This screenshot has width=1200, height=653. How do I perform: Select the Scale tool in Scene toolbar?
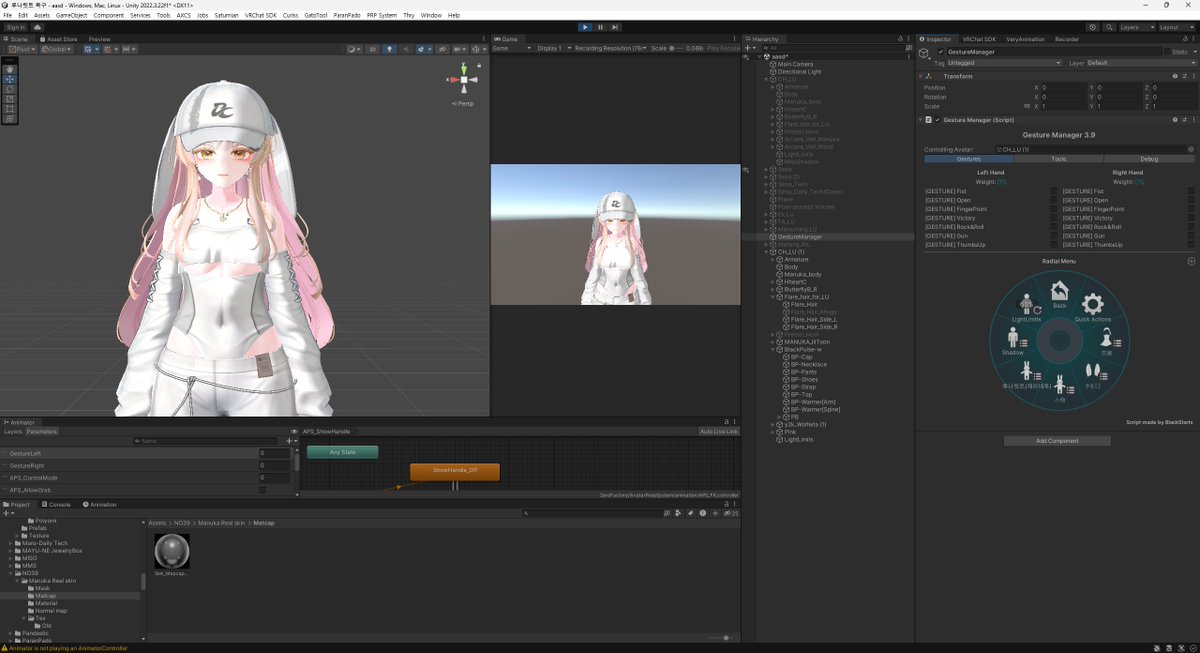click(x=10, y=99)
